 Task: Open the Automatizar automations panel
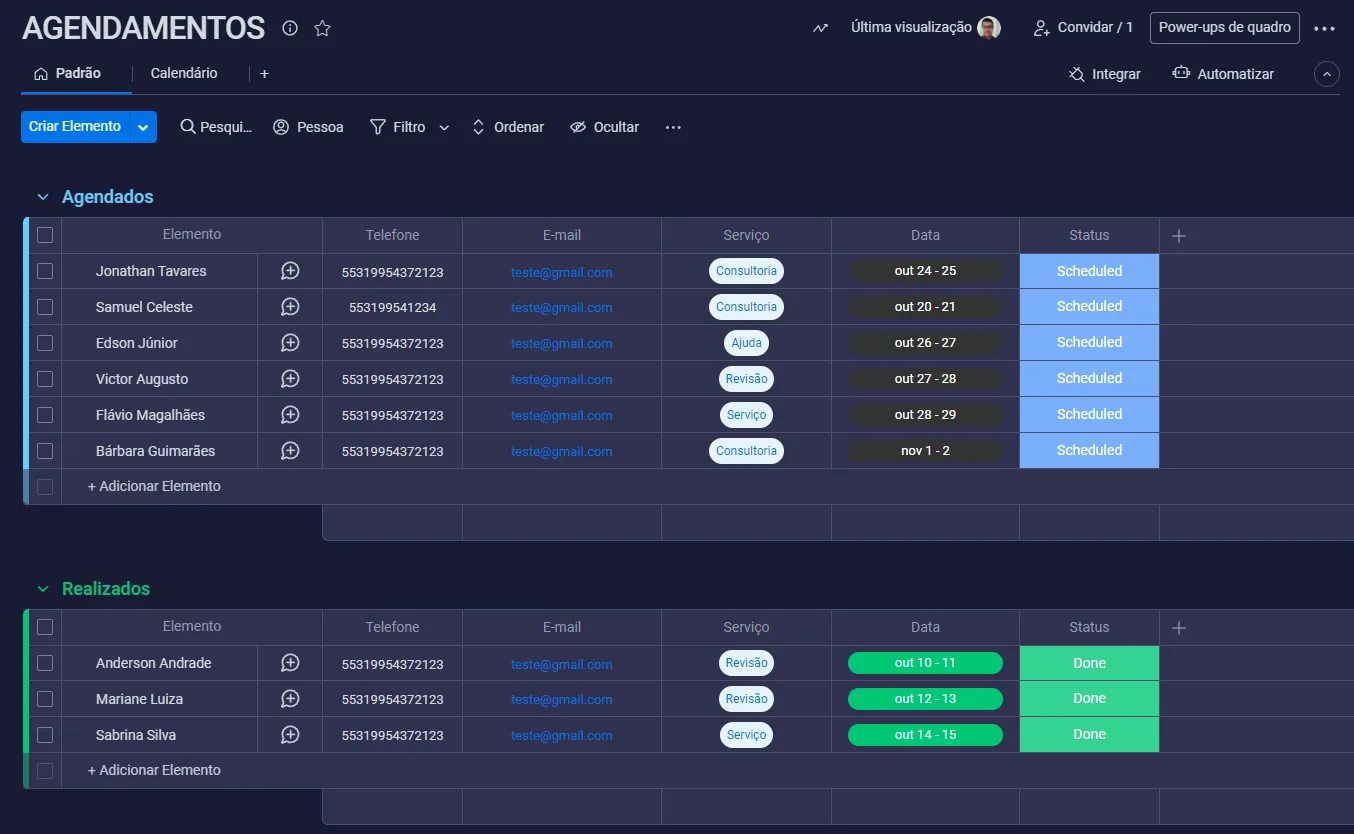coord(1223,74)
